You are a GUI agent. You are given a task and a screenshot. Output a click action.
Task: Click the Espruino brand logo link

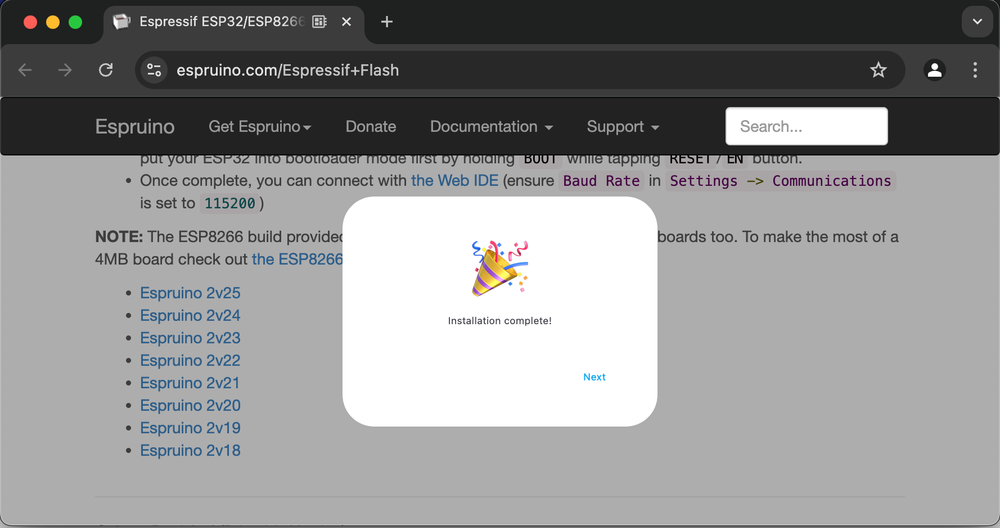tap(135, 126)
